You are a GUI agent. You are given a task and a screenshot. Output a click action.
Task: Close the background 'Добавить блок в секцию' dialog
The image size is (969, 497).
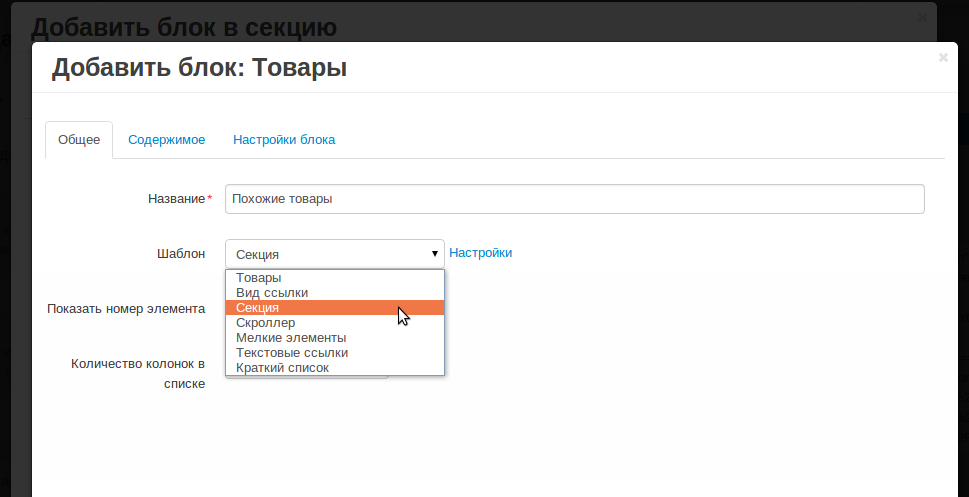pyautogui.click(x=923, y=18)
